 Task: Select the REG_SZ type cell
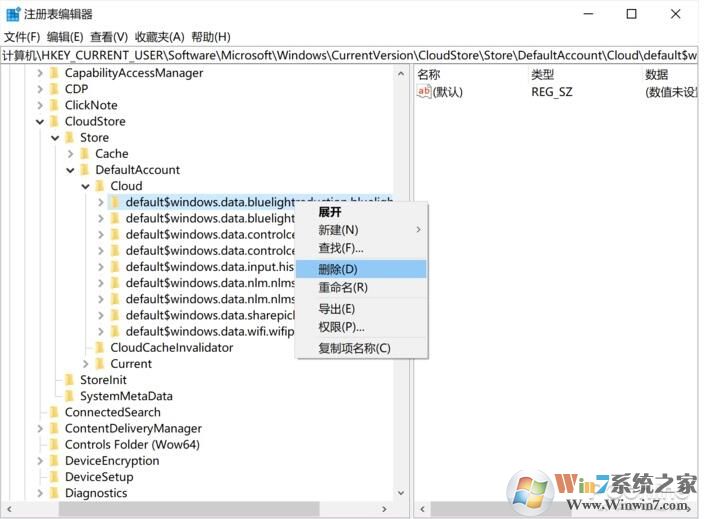click(552, 92)
